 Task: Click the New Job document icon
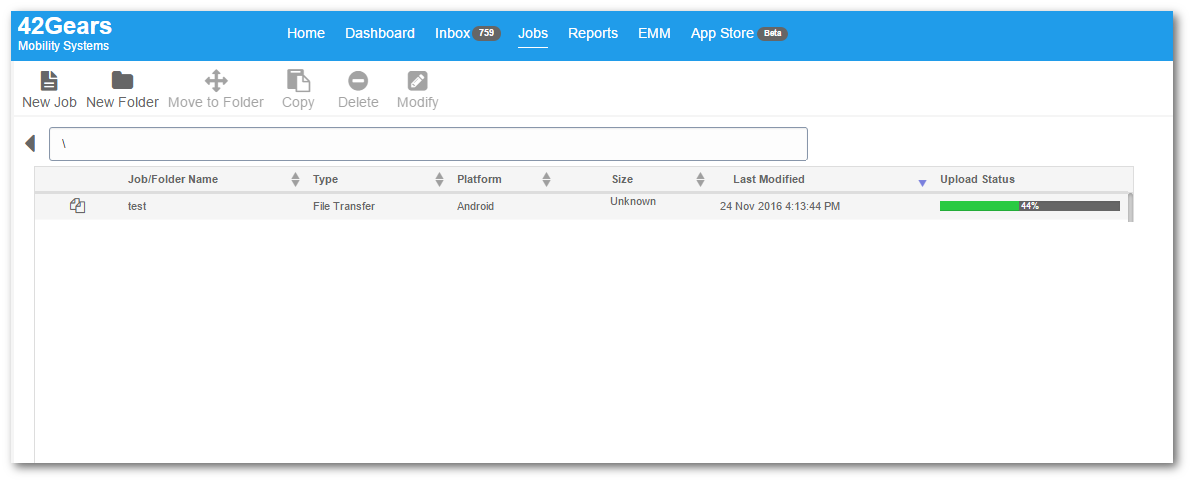pyautogui.click(x=49, y=81)
